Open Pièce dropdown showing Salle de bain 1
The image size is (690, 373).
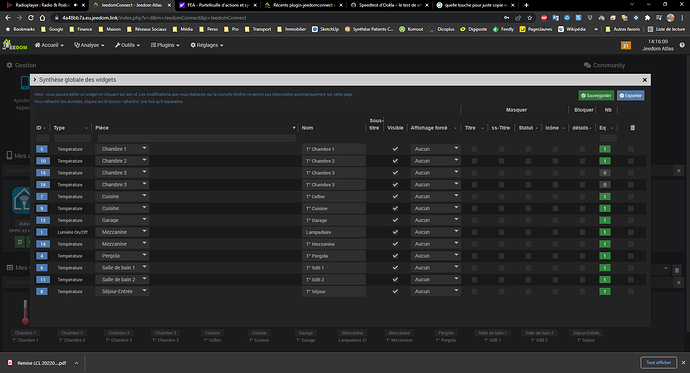pos(122,267)
